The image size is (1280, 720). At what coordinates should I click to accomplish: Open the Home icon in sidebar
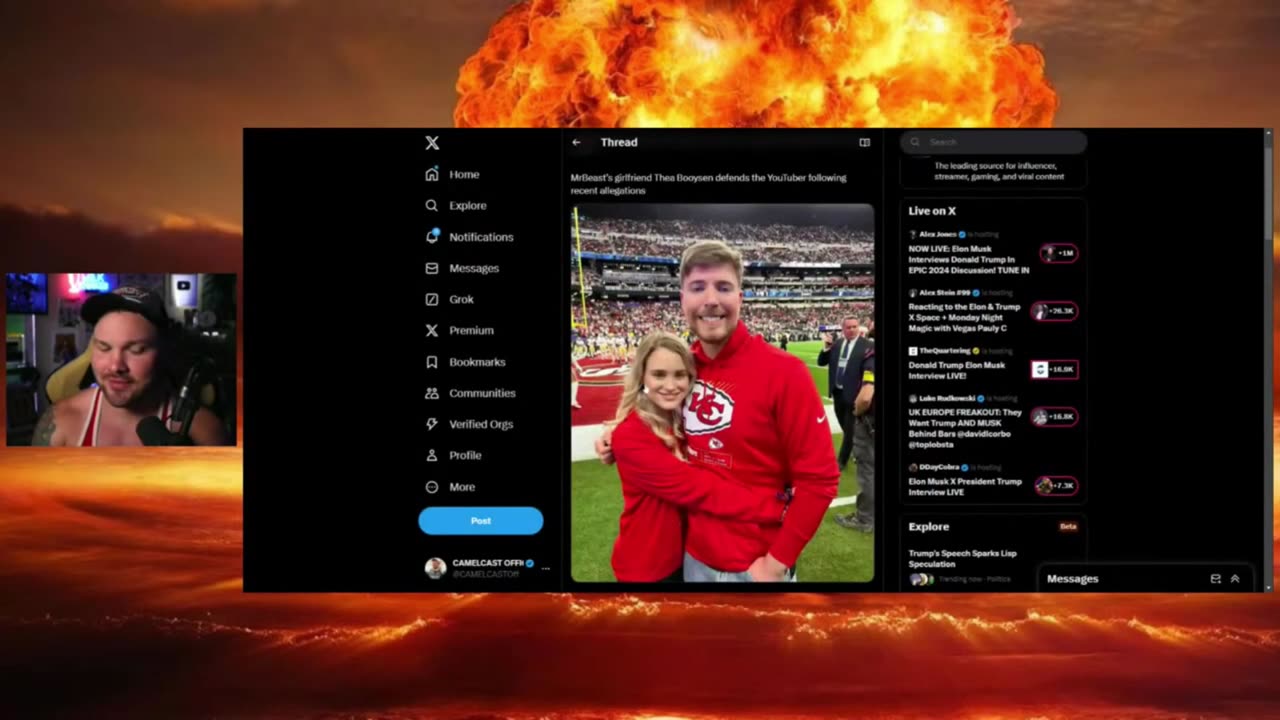pos(432,174)
